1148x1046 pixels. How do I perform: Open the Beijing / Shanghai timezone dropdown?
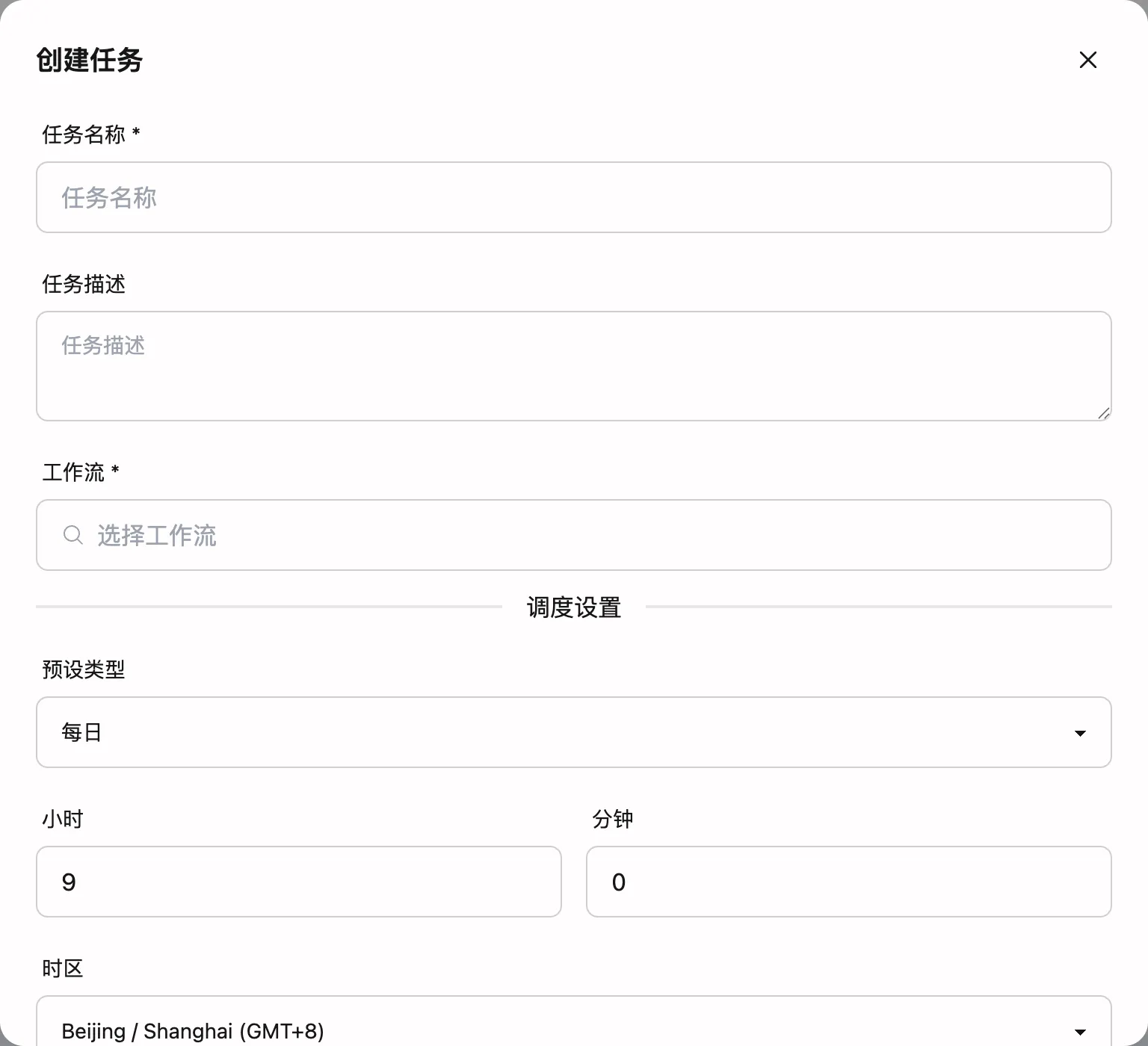click(x=573, y=1030)
